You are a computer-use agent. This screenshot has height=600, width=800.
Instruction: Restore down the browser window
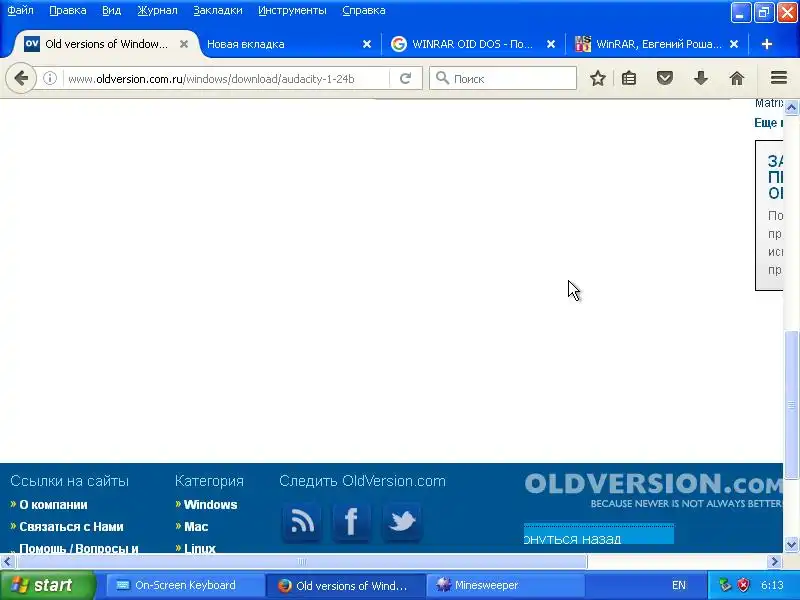click(x=763, y=12)
